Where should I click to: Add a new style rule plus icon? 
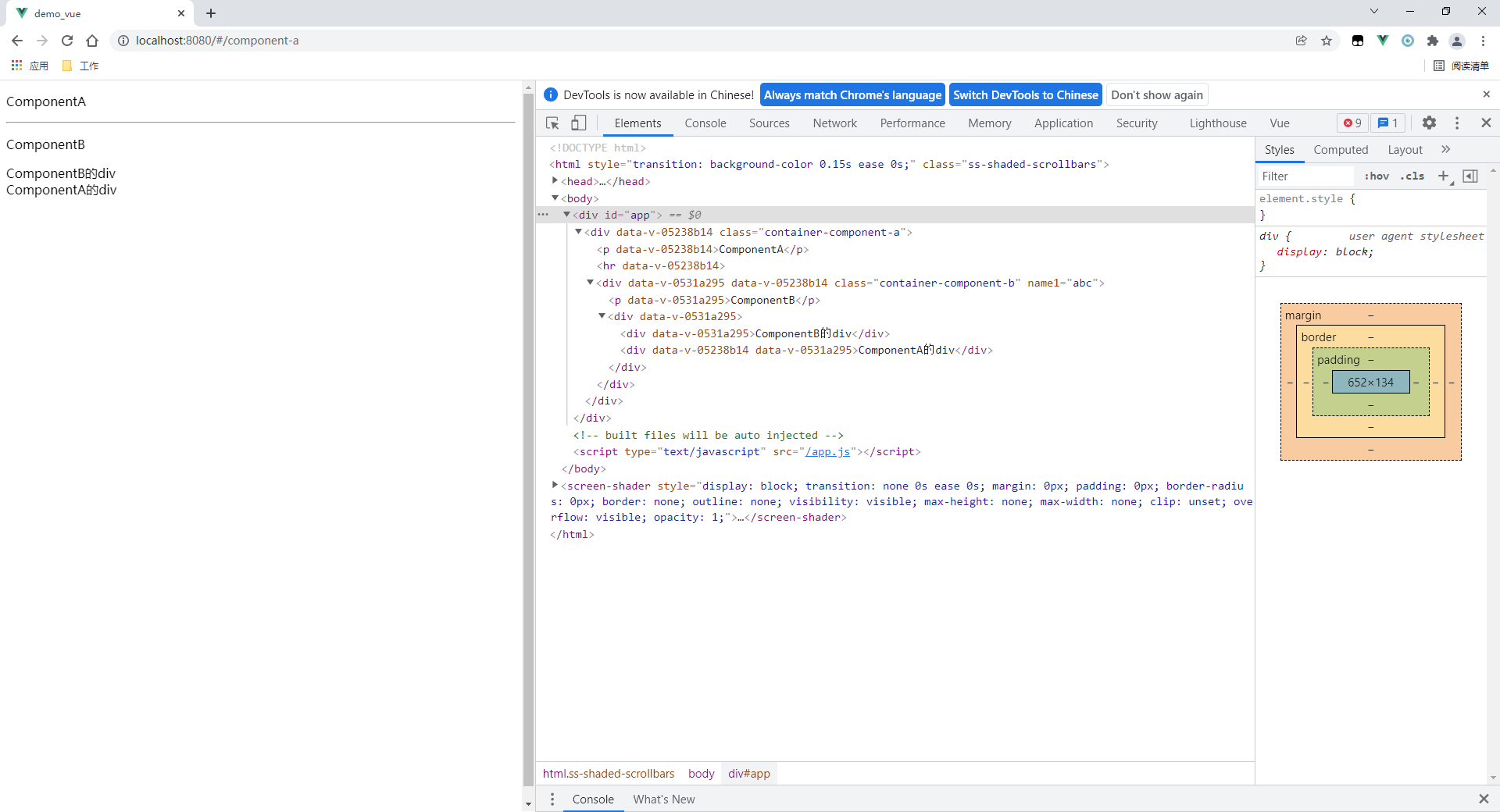click(1444, 176)
